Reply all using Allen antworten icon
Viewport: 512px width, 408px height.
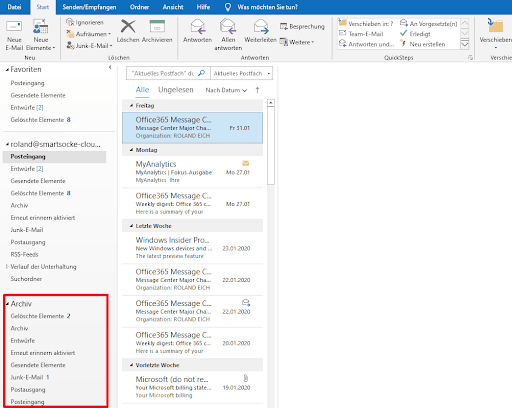pos(228,35)
